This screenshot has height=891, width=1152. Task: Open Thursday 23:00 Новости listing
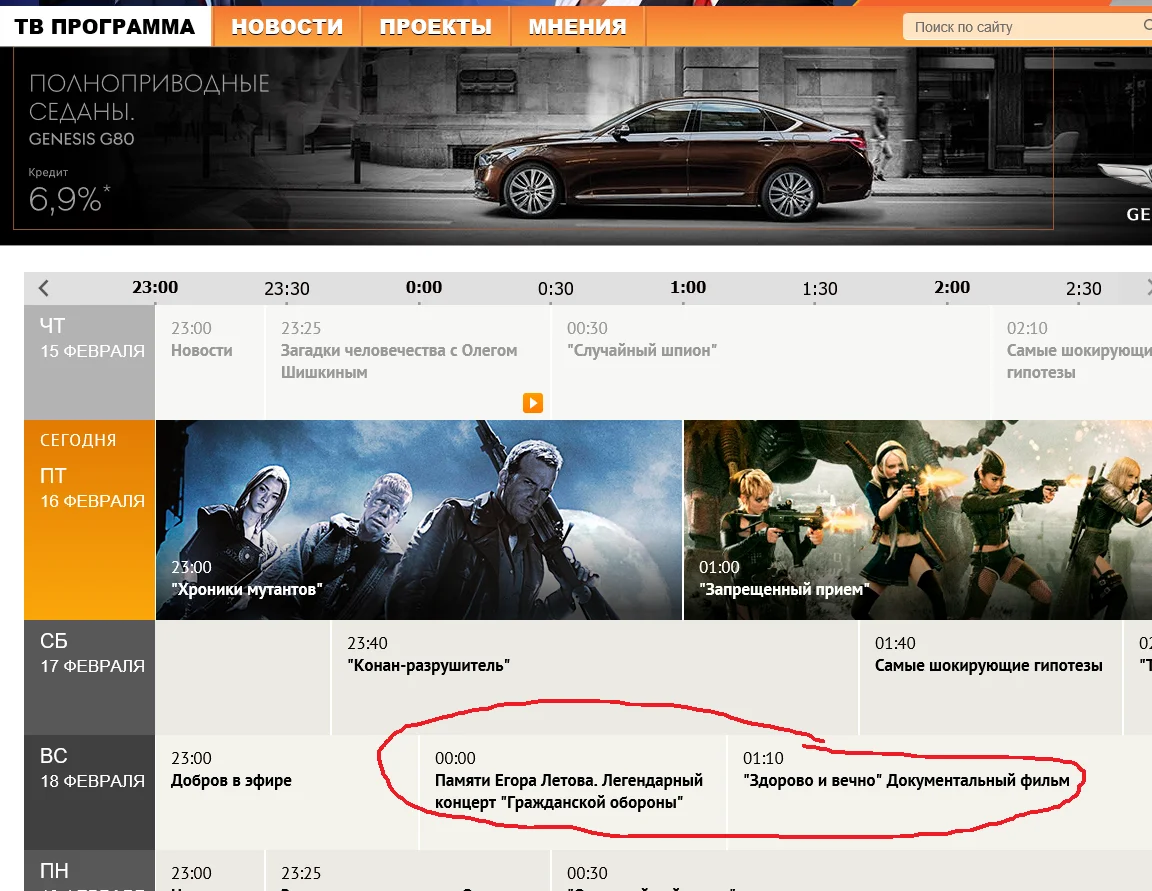(x=209, y=362)
